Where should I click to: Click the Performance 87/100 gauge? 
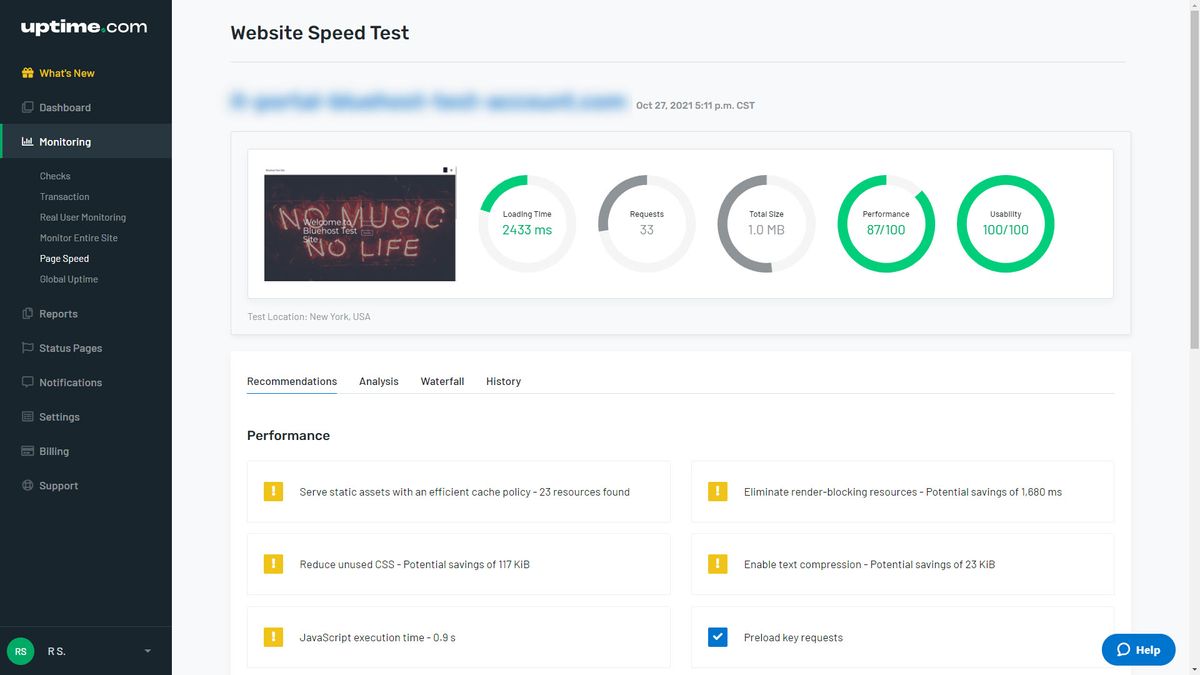(886, 223)
